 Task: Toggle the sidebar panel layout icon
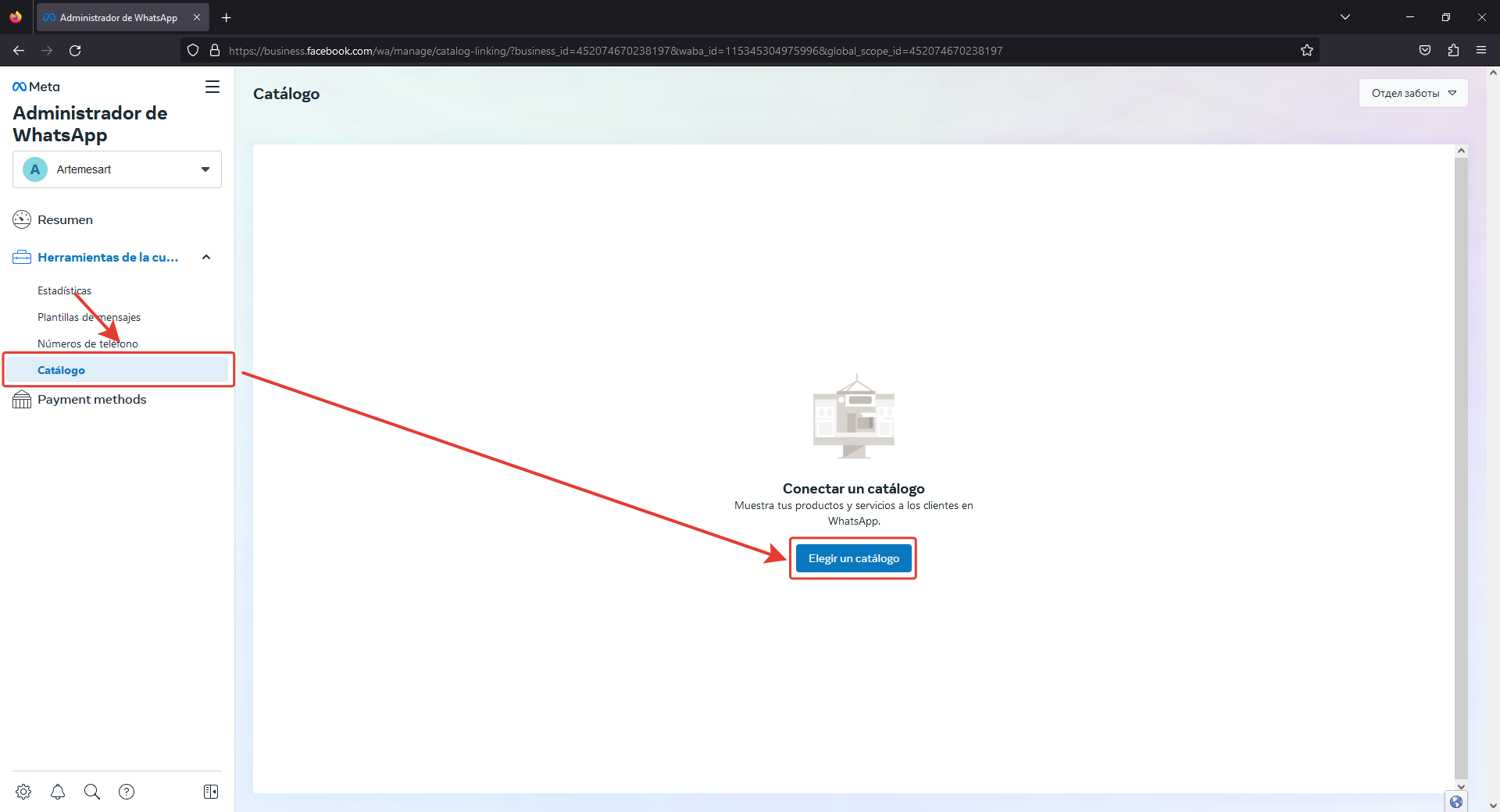point(211,792)
